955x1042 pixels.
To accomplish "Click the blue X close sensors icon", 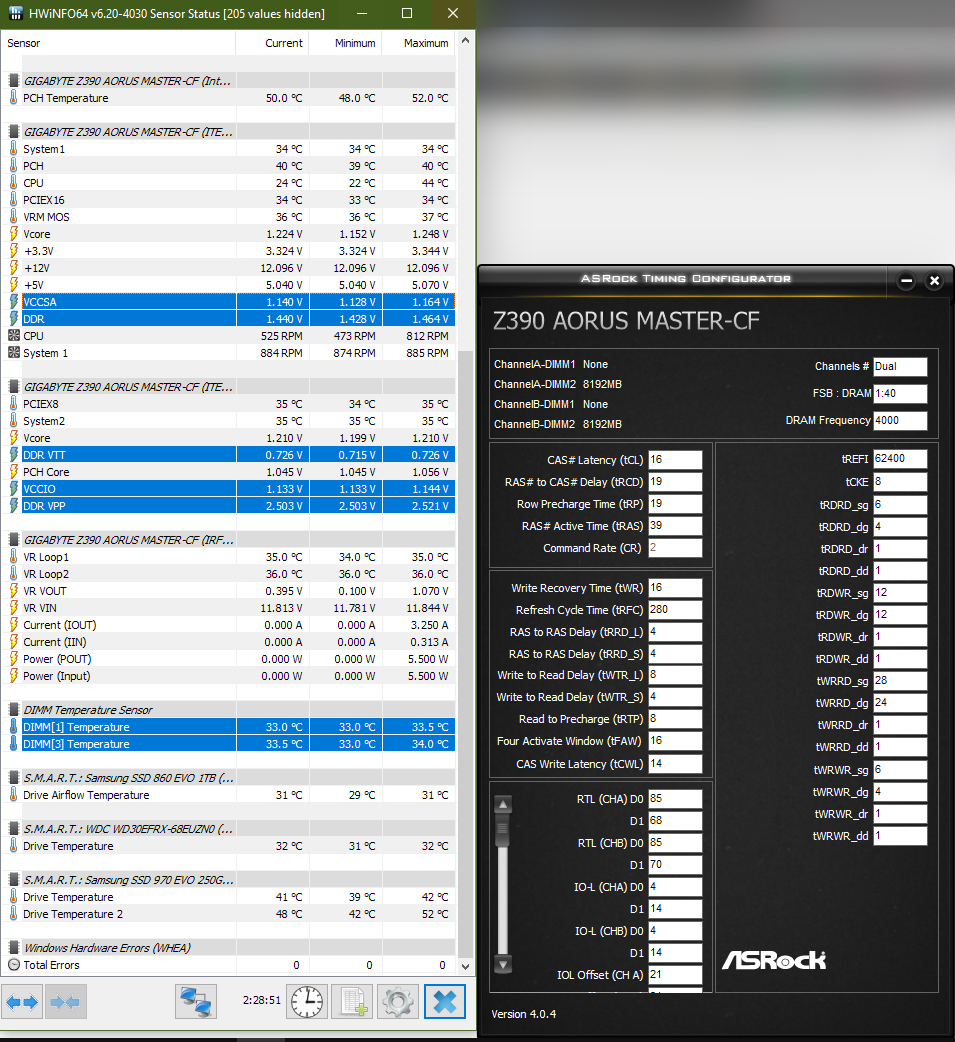I will pos(445,1001).
